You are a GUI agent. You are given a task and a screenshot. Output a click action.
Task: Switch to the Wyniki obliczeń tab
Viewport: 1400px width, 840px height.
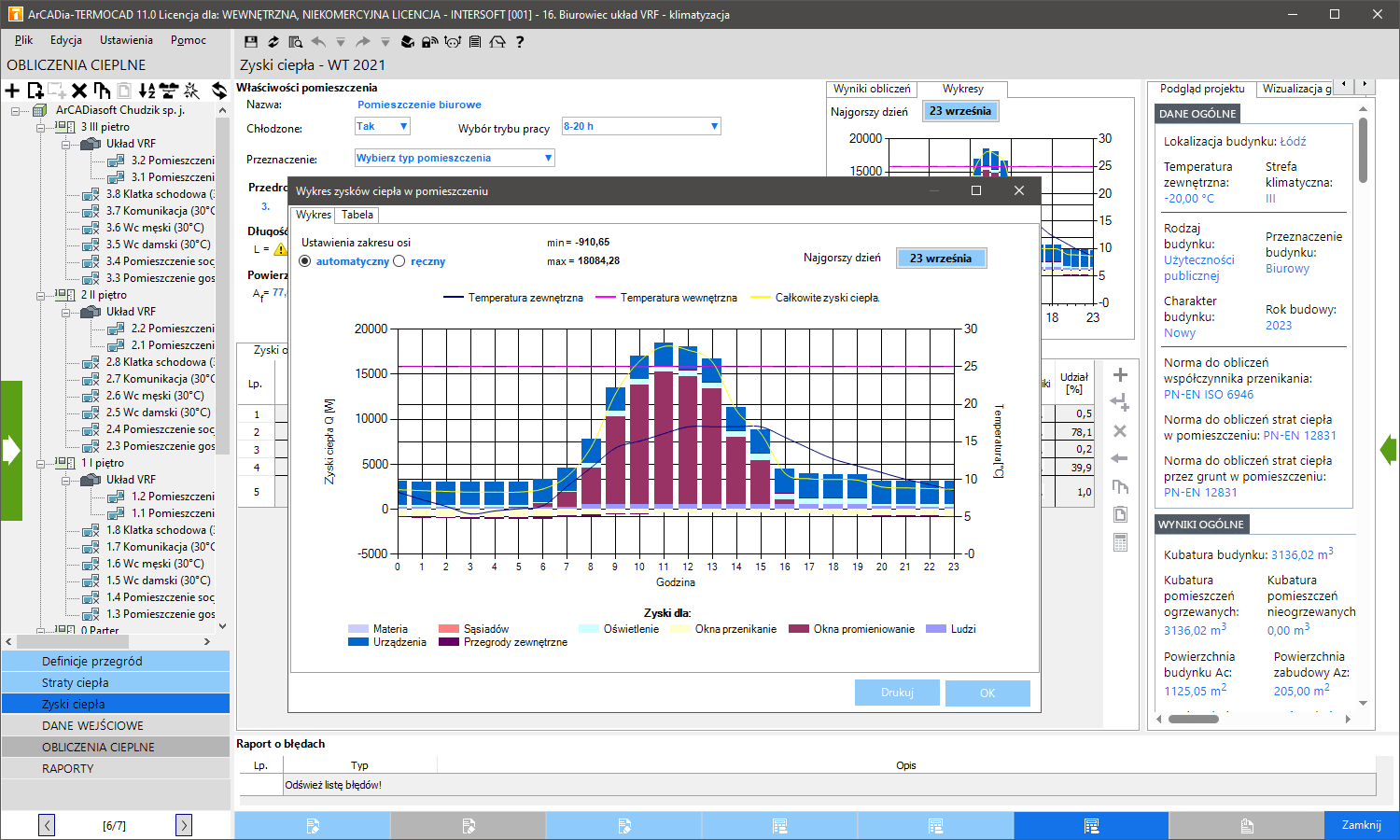click(872, 89)
